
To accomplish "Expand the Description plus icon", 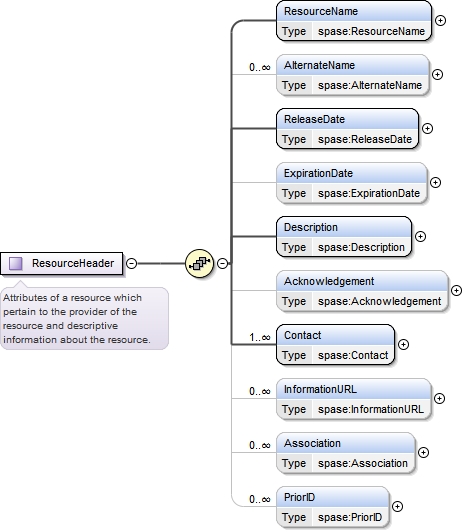I will point(421,236).
